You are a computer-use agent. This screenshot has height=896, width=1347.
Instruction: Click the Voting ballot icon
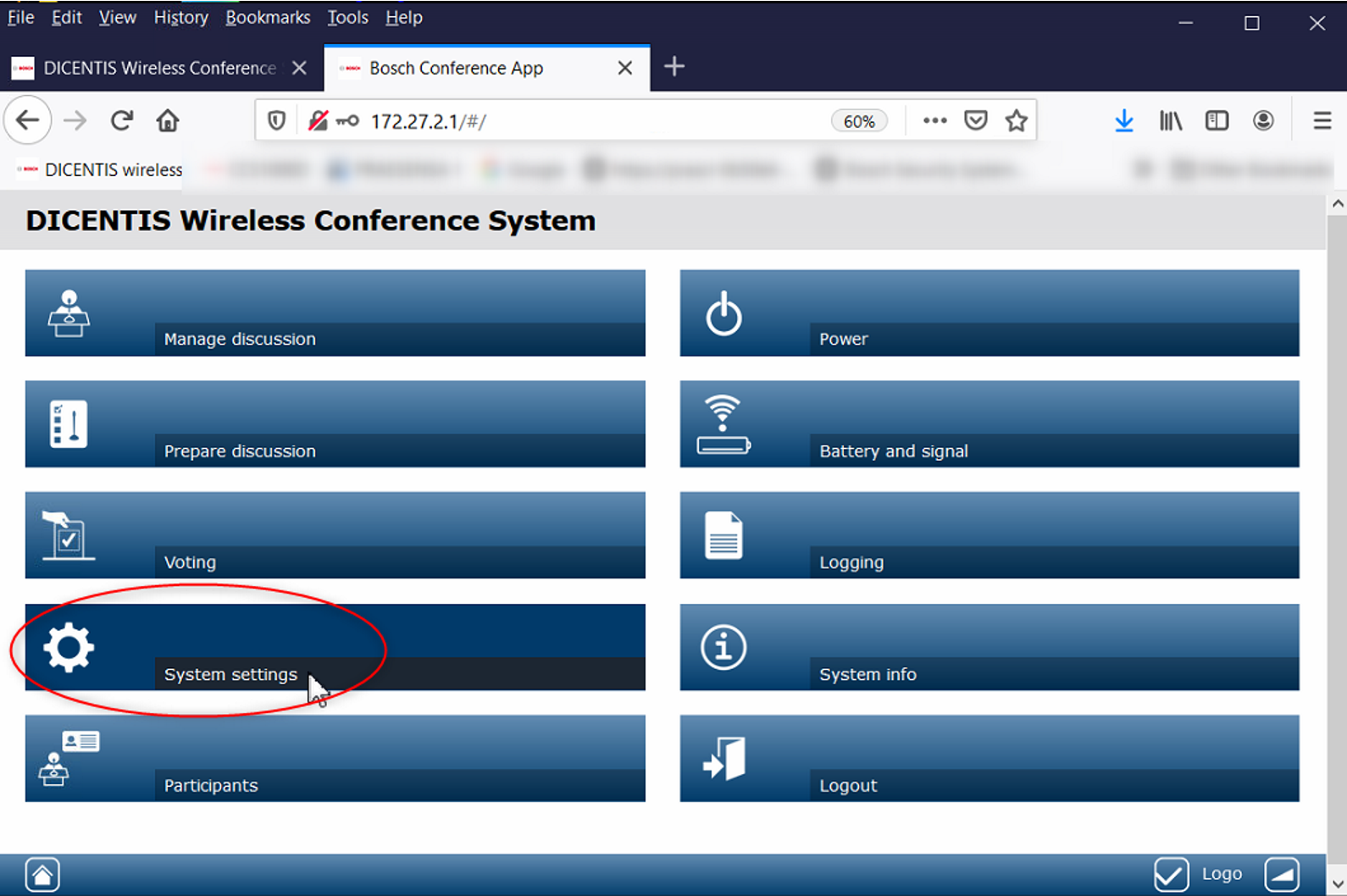click(68, 536)
